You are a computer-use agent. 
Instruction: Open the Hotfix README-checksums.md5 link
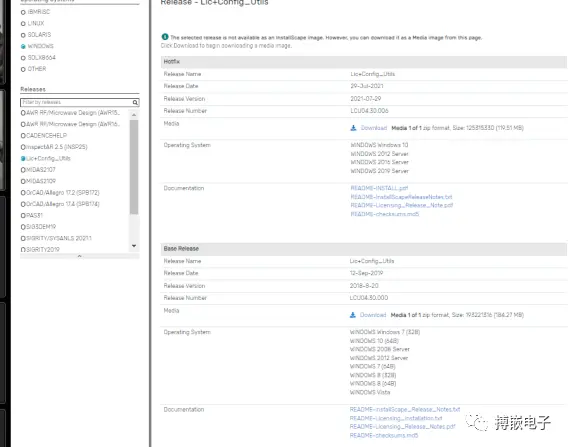tap(385, 214)
